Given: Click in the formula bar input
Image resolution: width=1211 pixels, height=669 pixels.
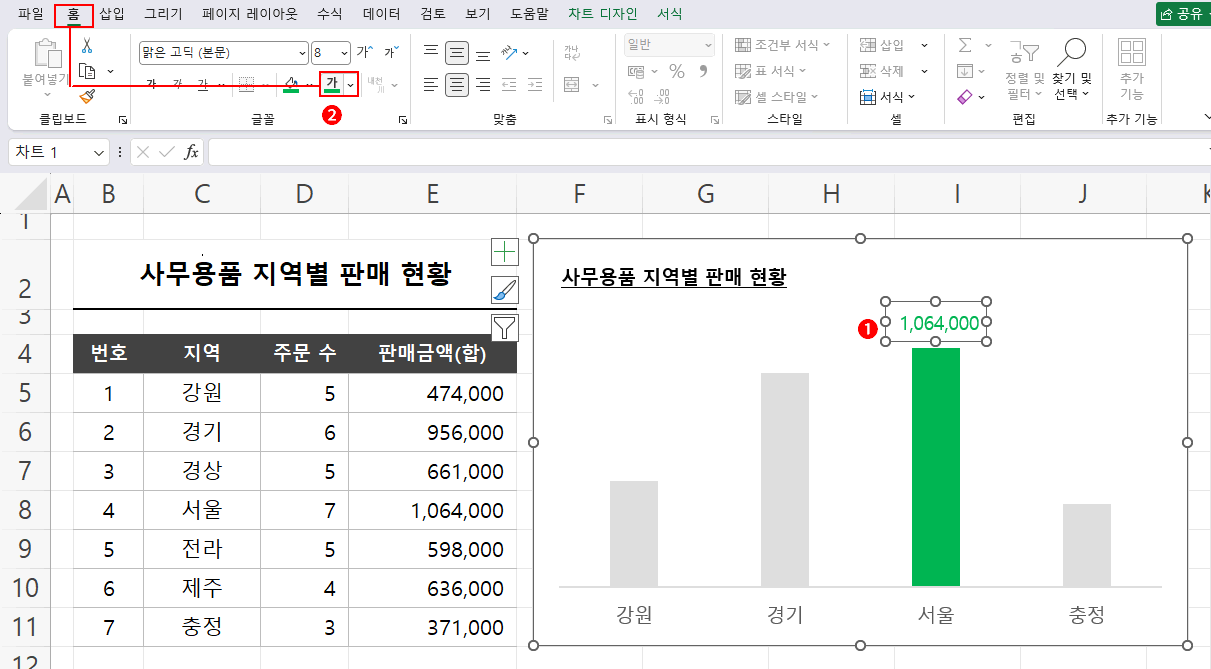Looking at the screenshot, I should pyautogui.click(x=708, y=152).
